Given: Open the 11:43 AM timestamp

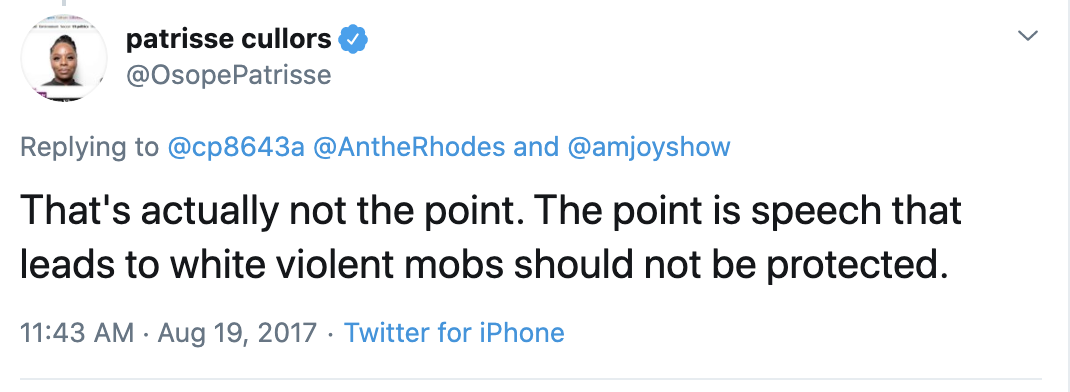Looking at the screenshot, I should tap(77, 333).
